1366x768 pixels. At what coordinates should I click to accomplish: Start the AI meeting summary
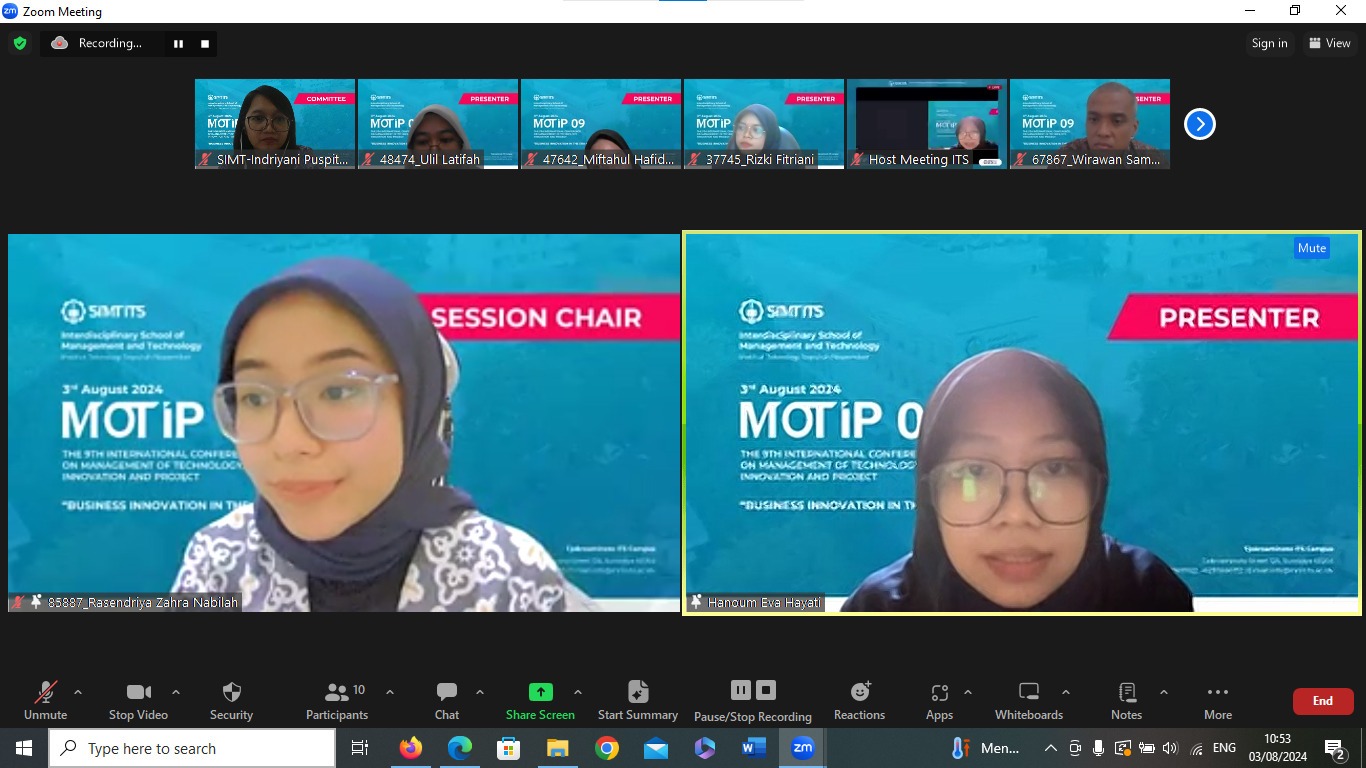click(x=637, y=700)
